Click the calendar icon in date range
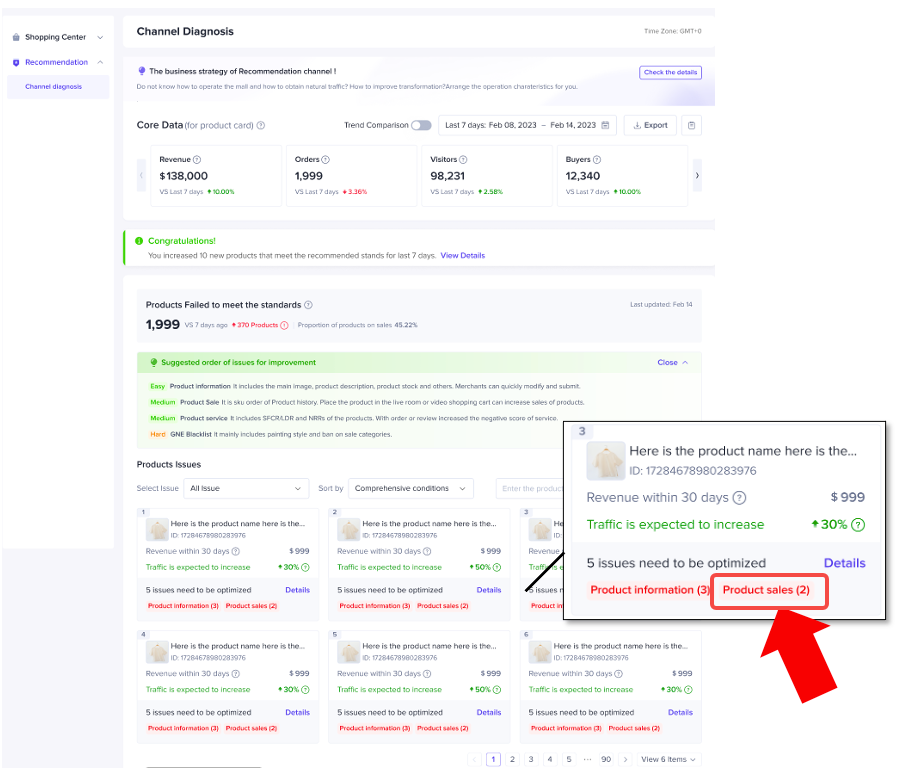 point(605,126)
